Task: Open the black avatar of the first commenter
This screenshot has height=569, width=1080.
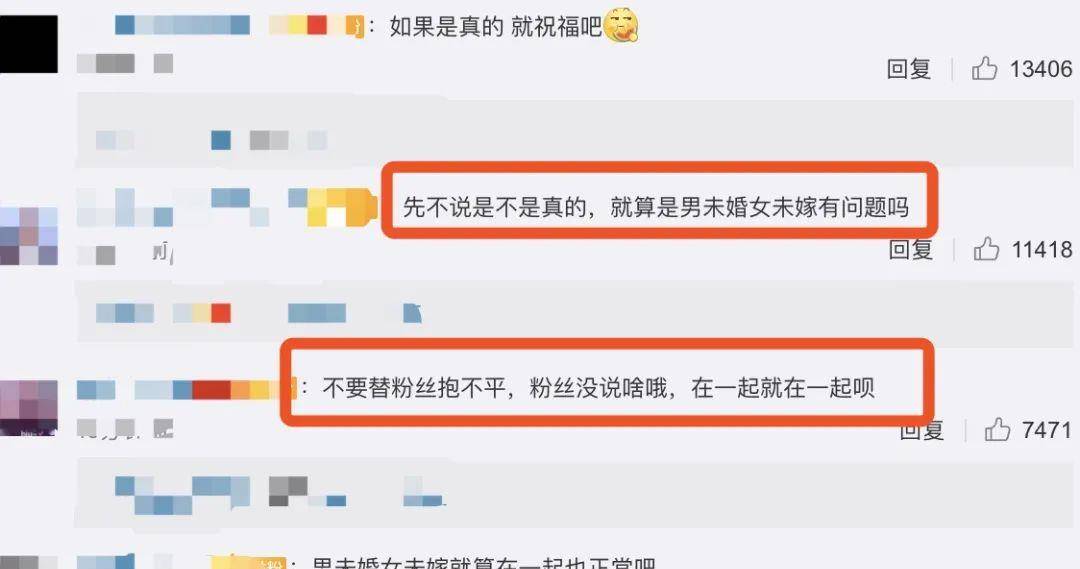Action: click(29, 45)
